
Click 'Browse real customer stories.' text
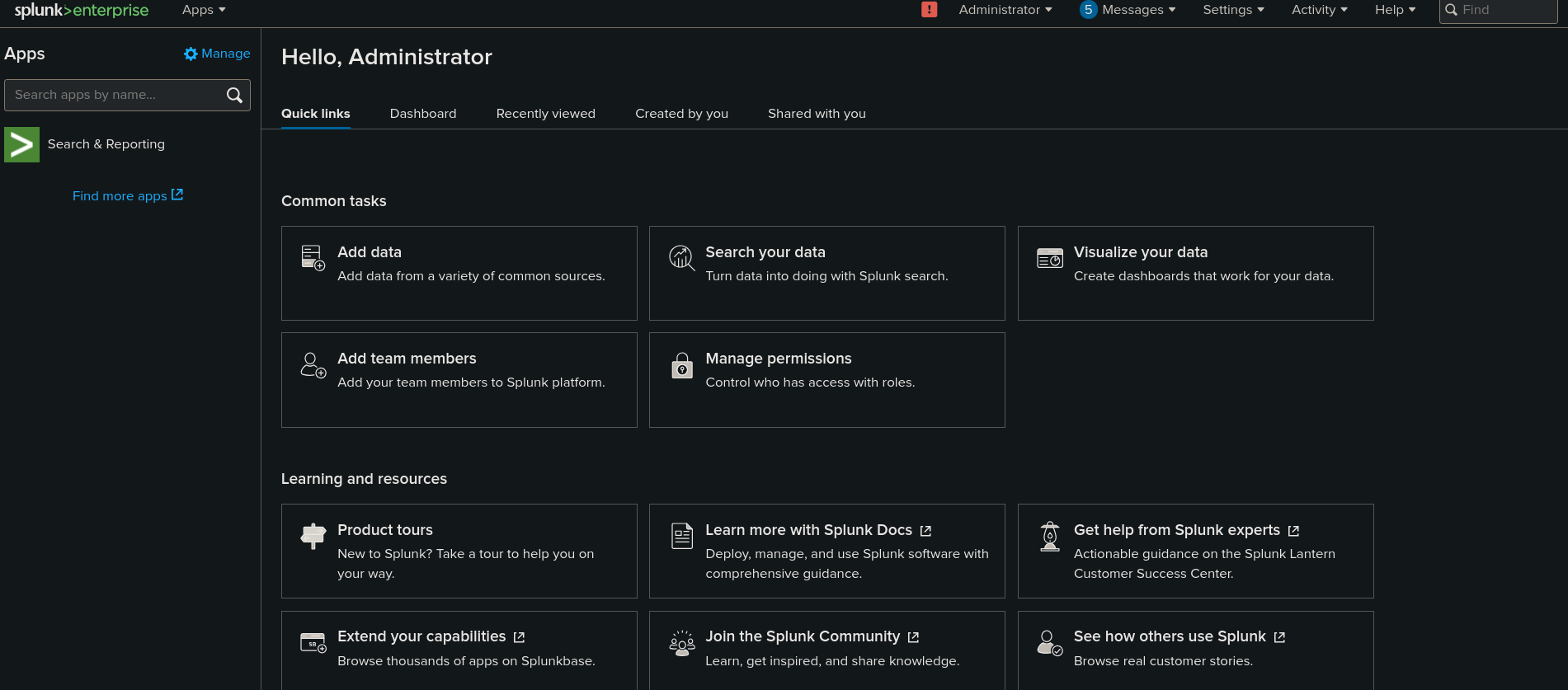click(1163, 661)
